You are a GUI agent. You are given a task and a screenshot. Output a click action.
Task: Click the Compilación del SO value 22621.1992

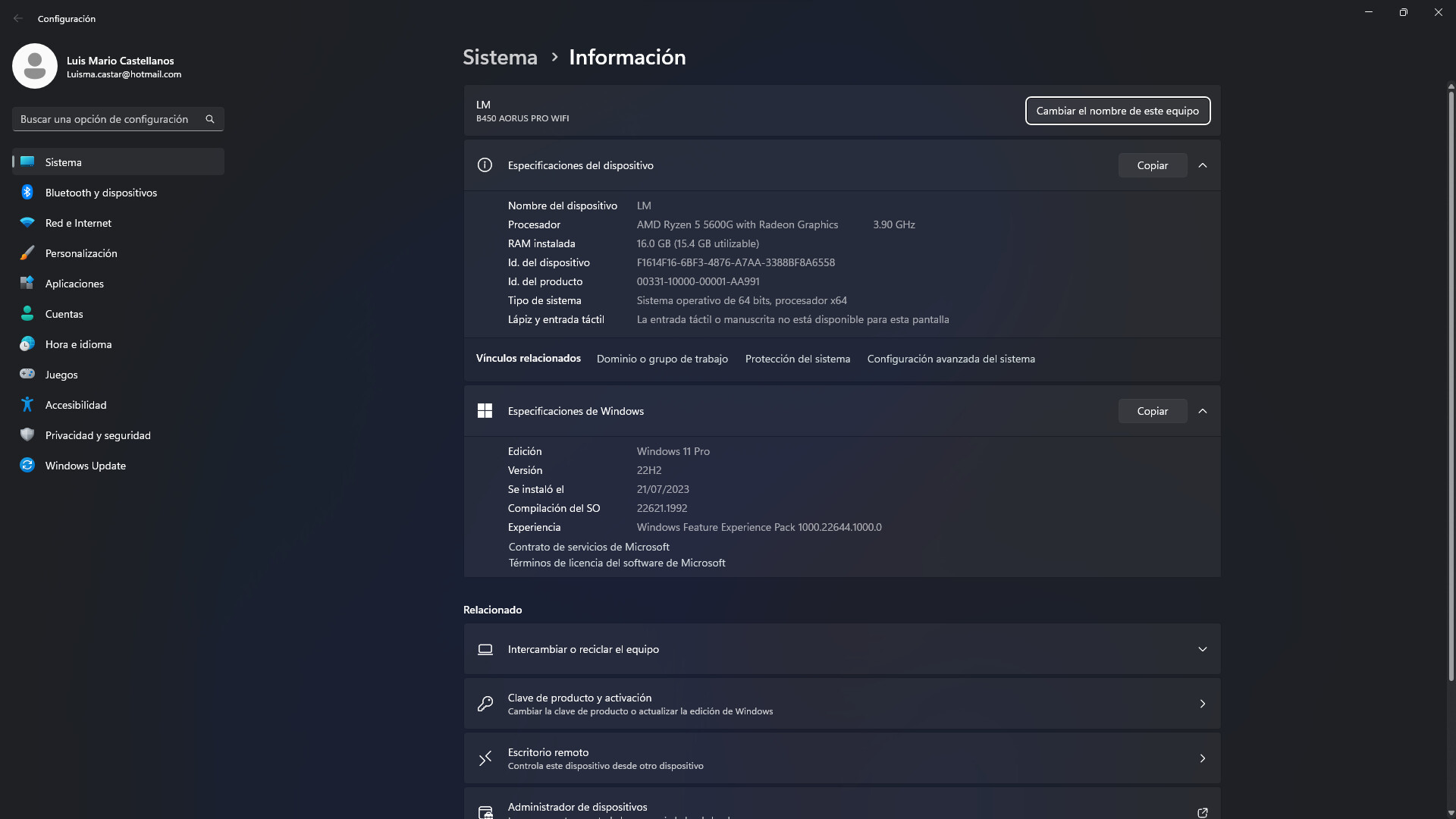(662, 508)
